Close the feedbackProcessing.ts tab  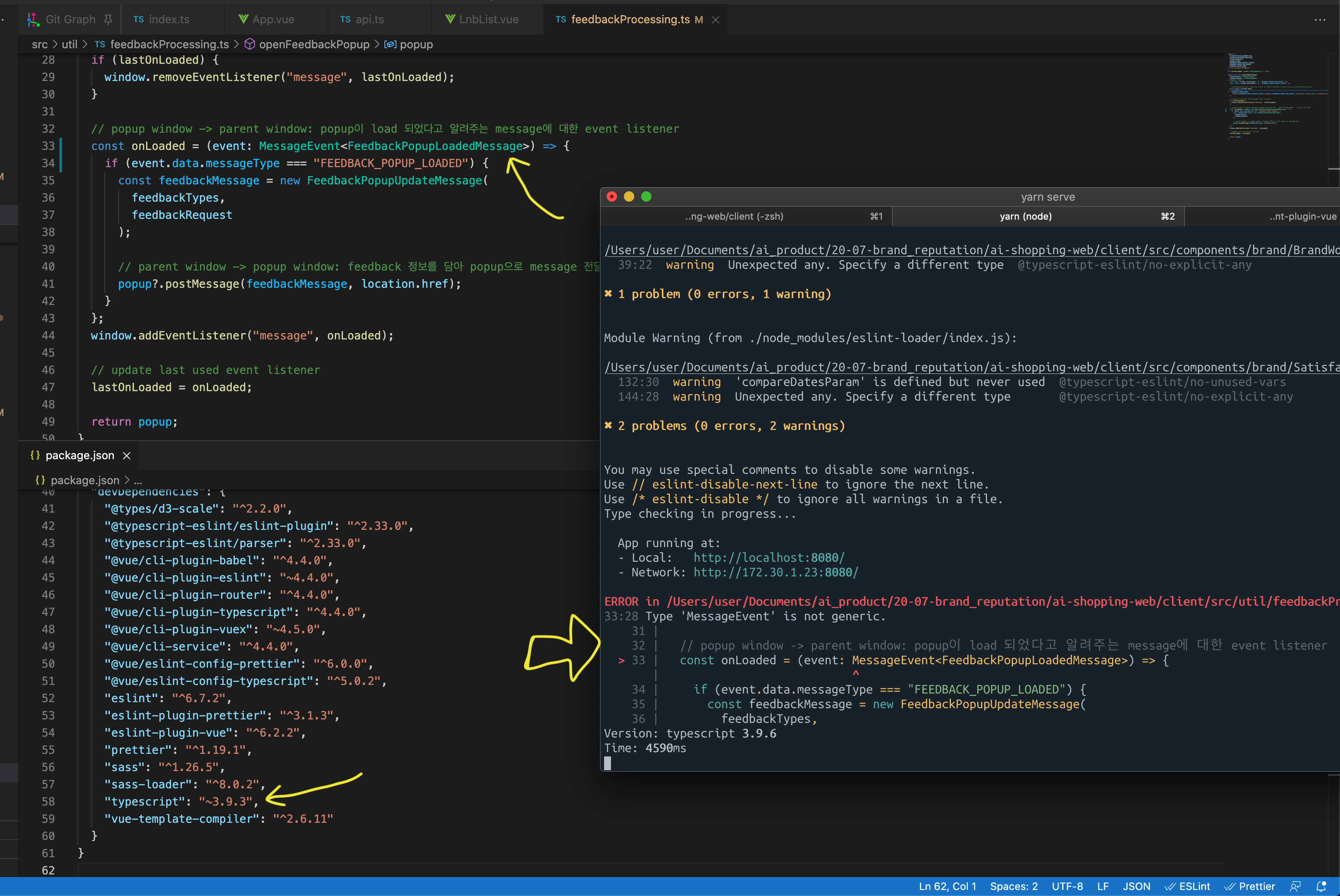[x=715, y=19]
